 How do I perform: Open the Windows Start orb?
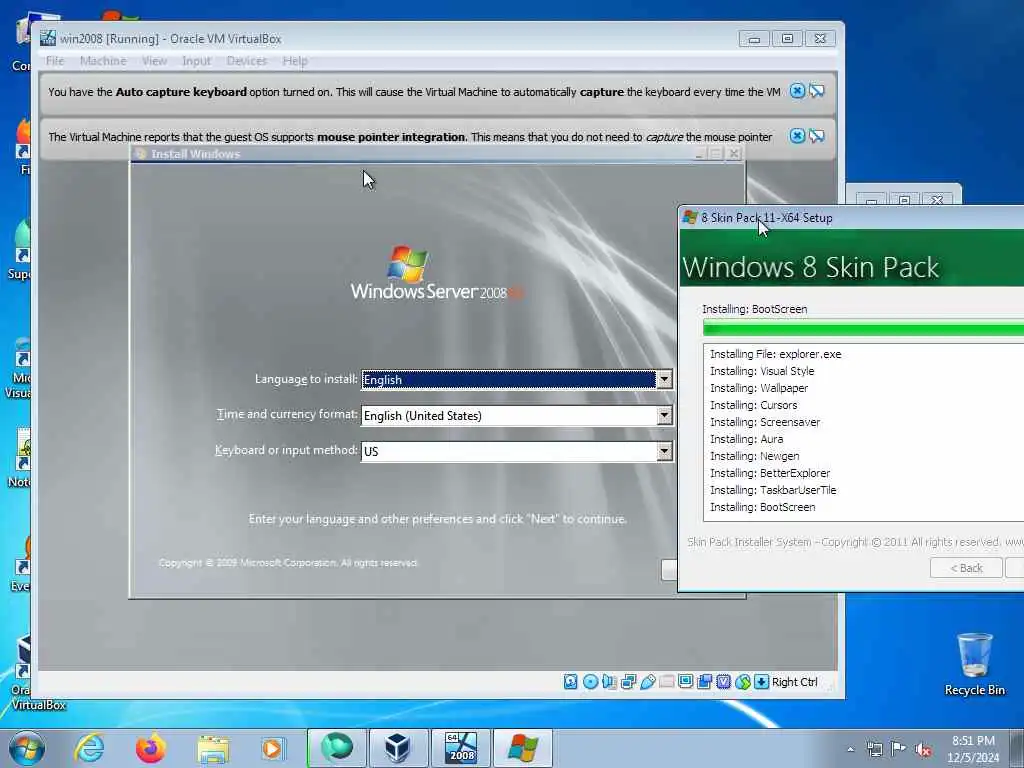(x=27, y=748)
